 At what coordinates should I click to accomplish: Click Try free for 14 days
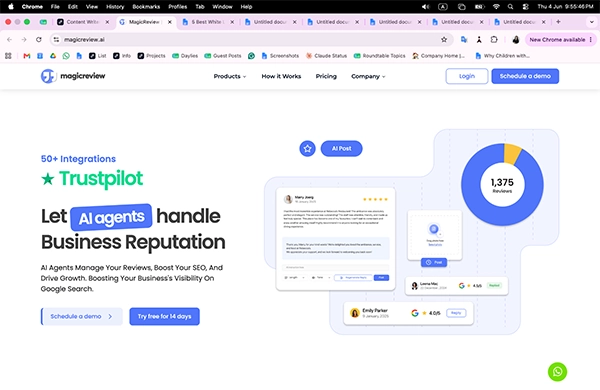(165, 317)
